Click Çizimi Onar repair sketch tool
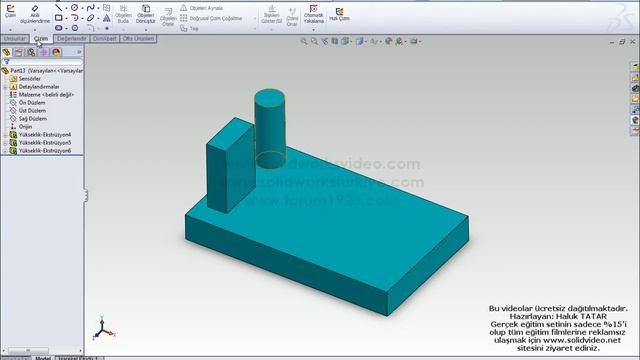The height and width of the screenshot is (360, 640). pos(292,17)
